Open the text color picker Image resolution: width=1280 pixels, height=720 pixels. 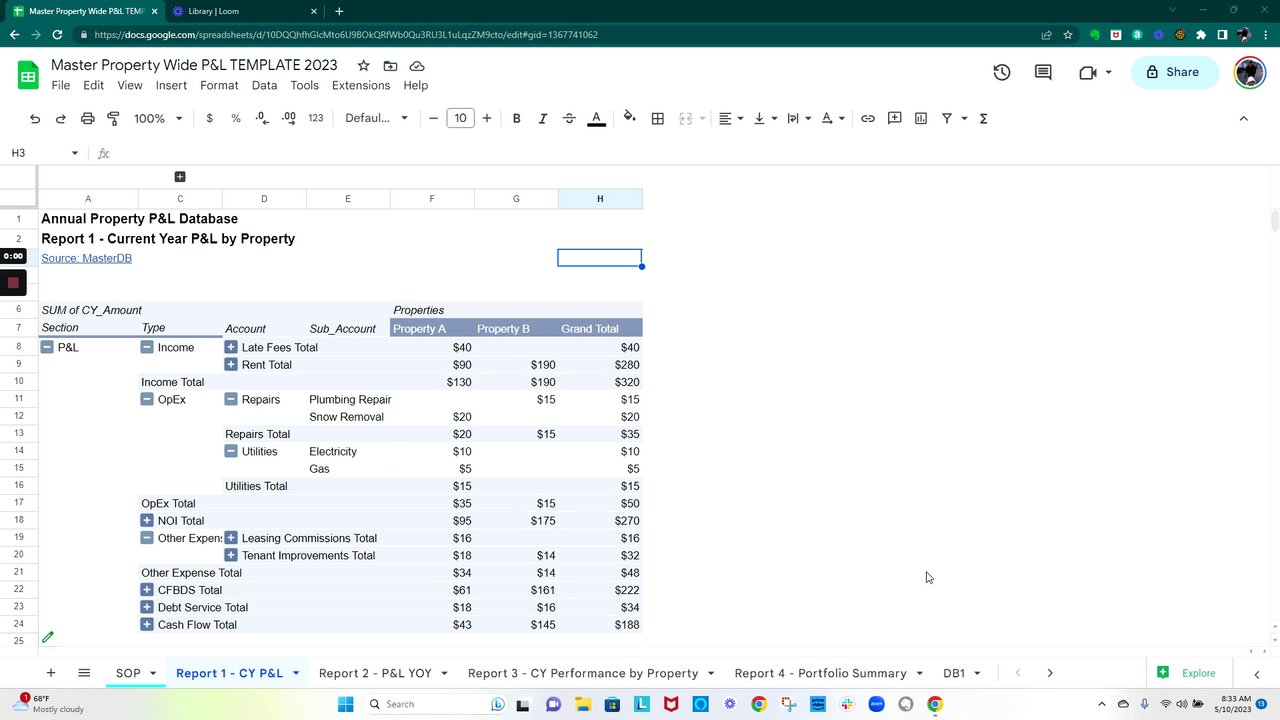[596, 118]
